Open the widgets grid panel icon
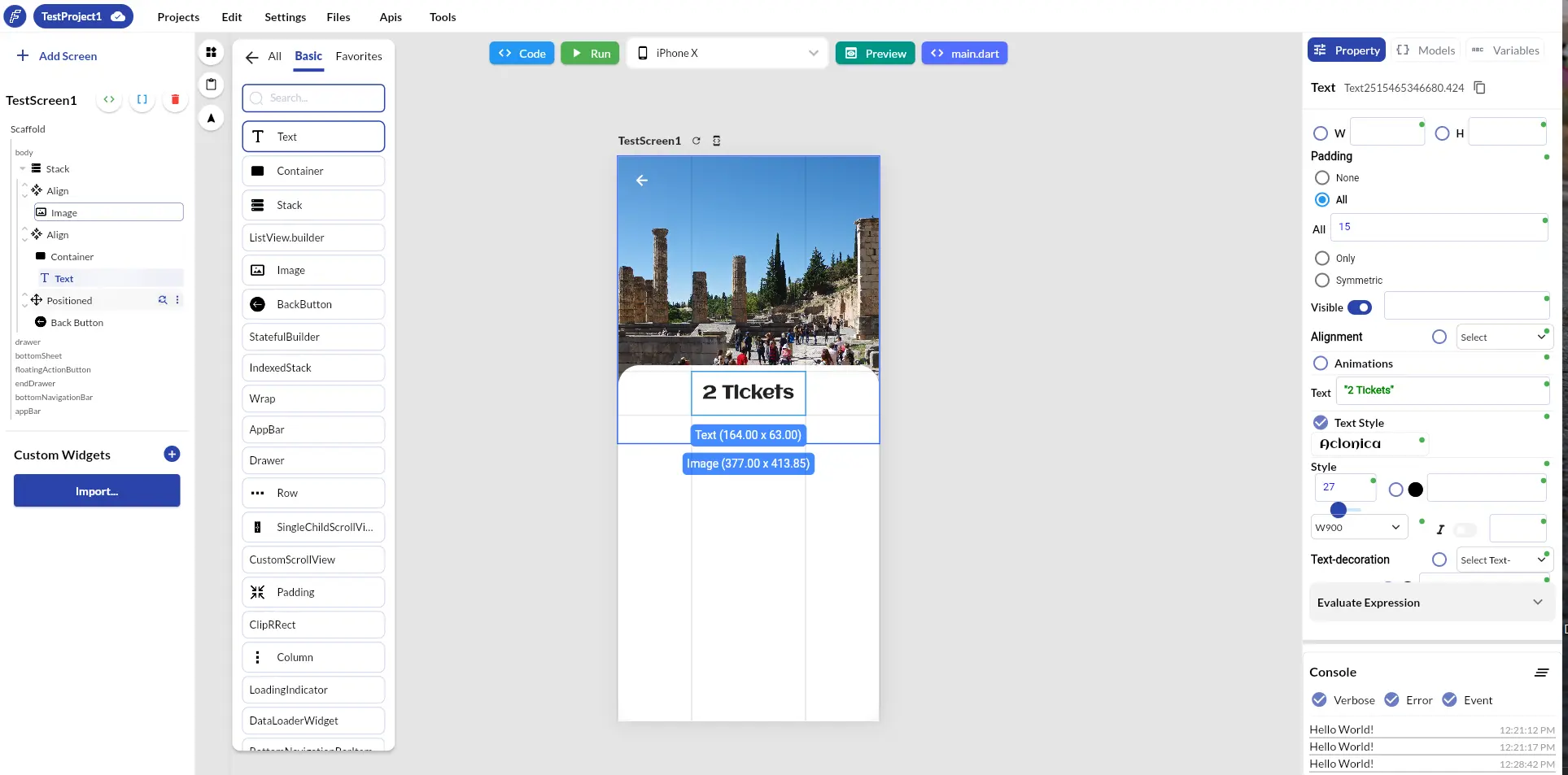This screenshot has height=775, width=1568. pos(211,52)
